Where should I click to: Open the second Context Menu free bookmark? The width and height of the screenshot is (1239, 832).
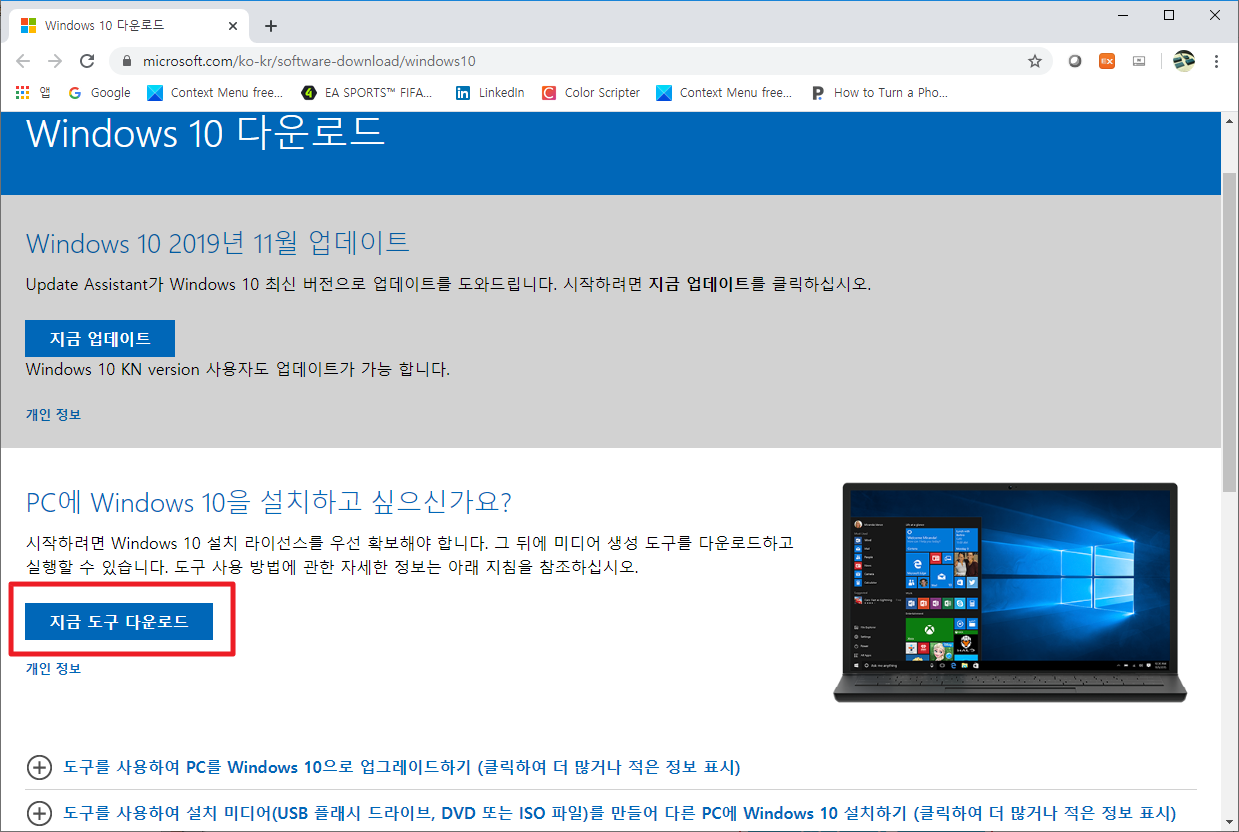pos(724,92)
